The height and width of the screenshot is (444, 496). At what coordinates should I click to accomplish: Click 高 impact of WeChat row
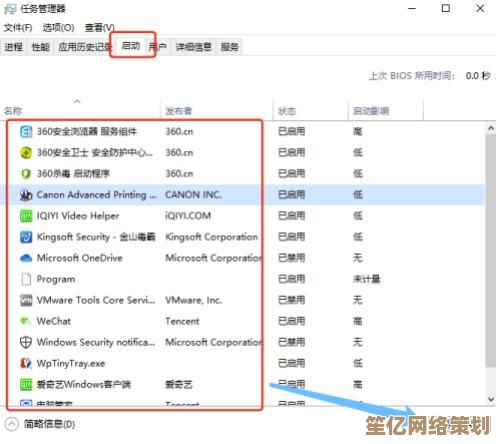pos(358,321)
